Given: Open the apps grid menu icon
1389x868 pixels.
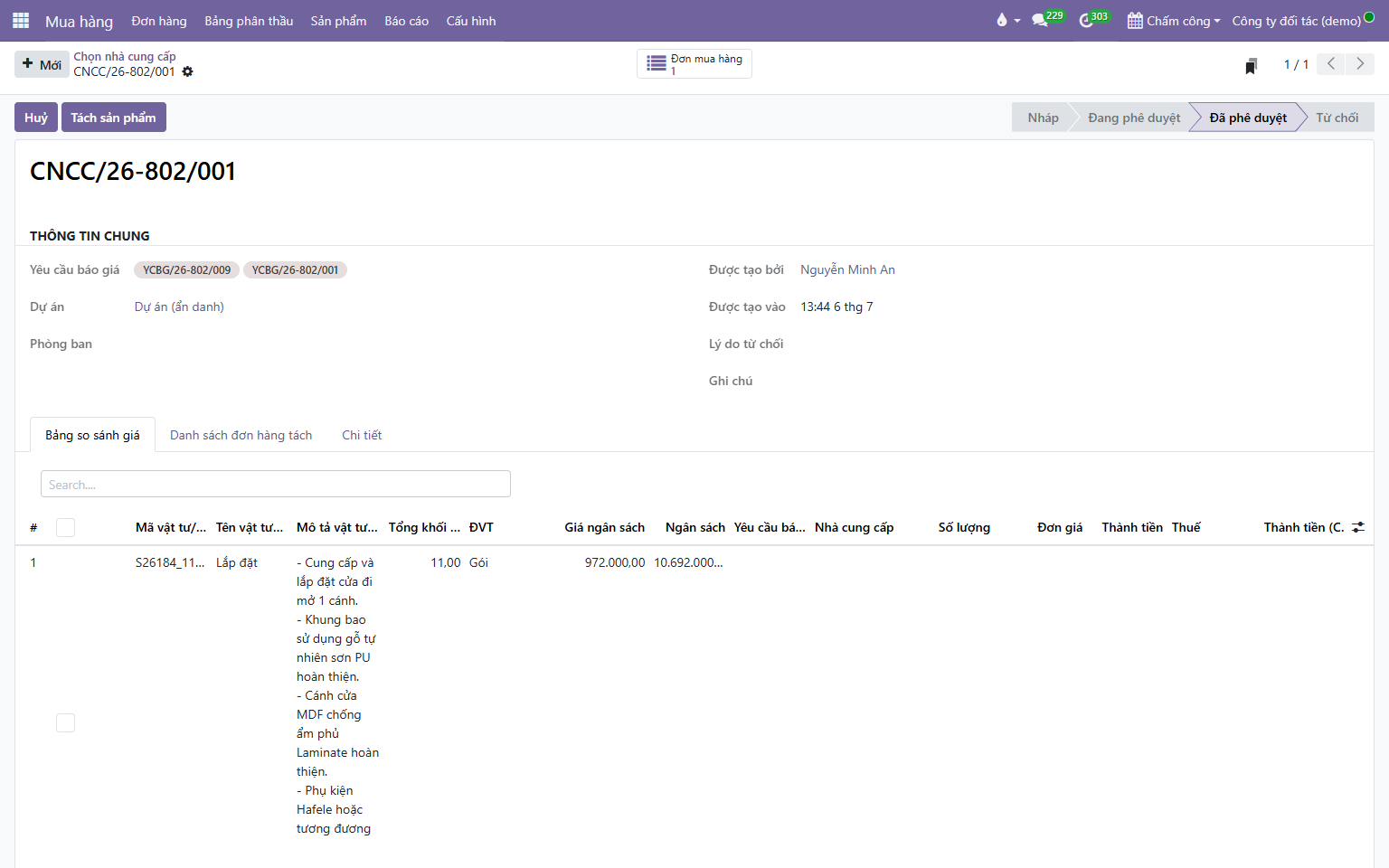Looking at the screenshot, I should (21, 20).
